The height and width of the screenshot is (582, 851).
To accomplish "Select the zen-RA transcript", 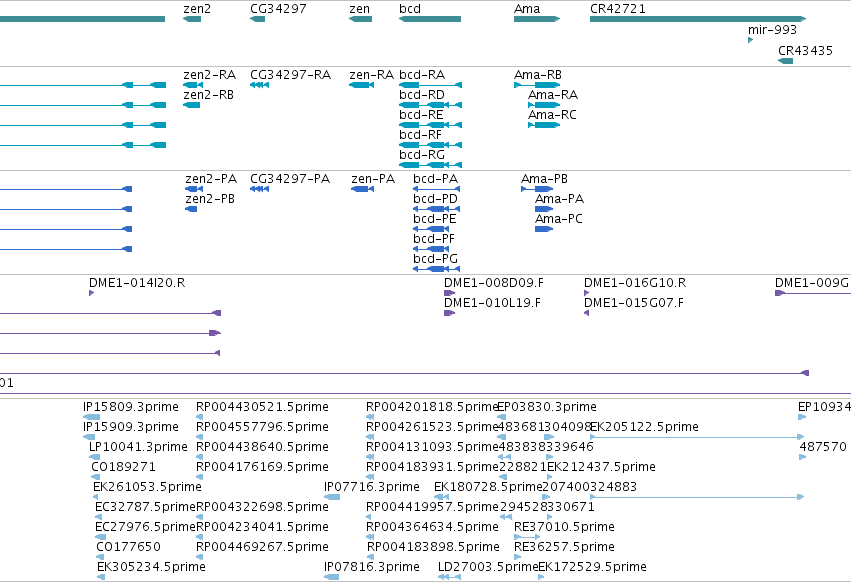I will [361, 85].
